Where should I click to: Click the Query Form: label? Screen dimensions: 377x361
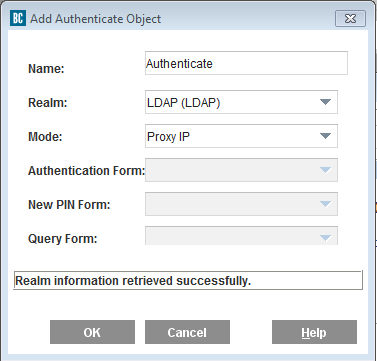63,239
